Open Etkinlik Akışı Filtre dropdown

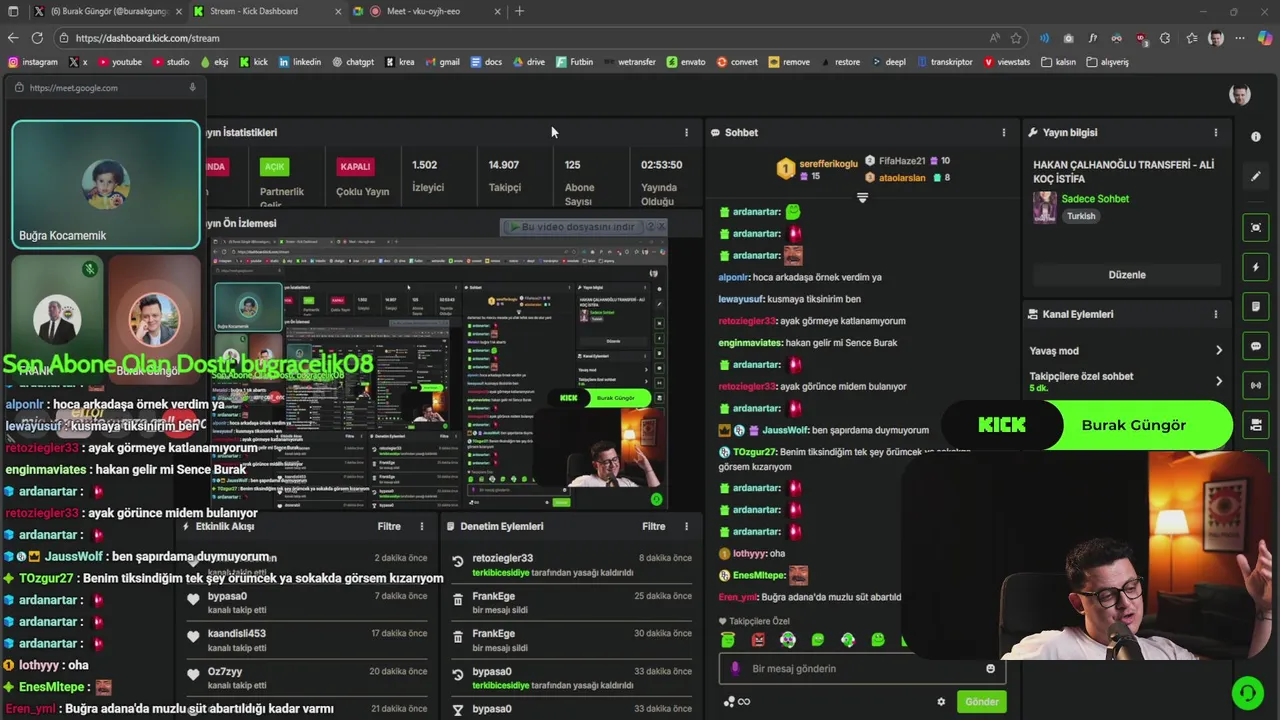[x=389, y=526]
